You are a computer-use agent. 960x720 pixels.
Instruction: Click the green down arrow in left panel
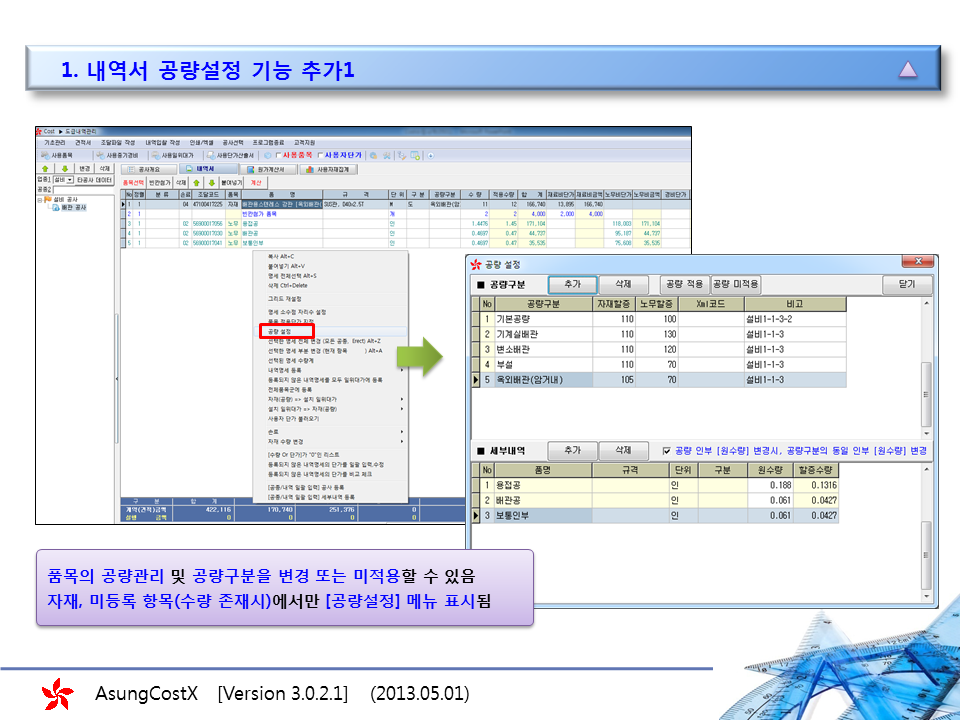[x=65, y=168]
